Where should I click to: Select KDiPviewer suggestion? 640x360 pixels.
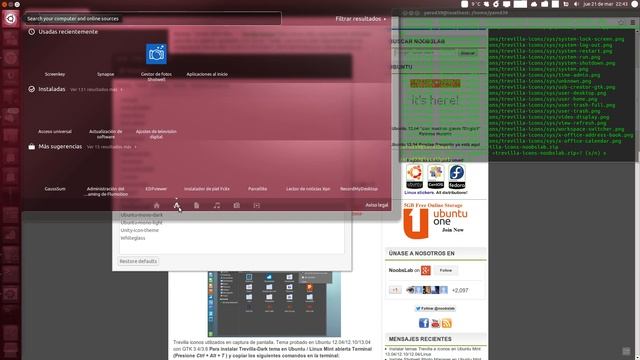(x=156, y=189)
